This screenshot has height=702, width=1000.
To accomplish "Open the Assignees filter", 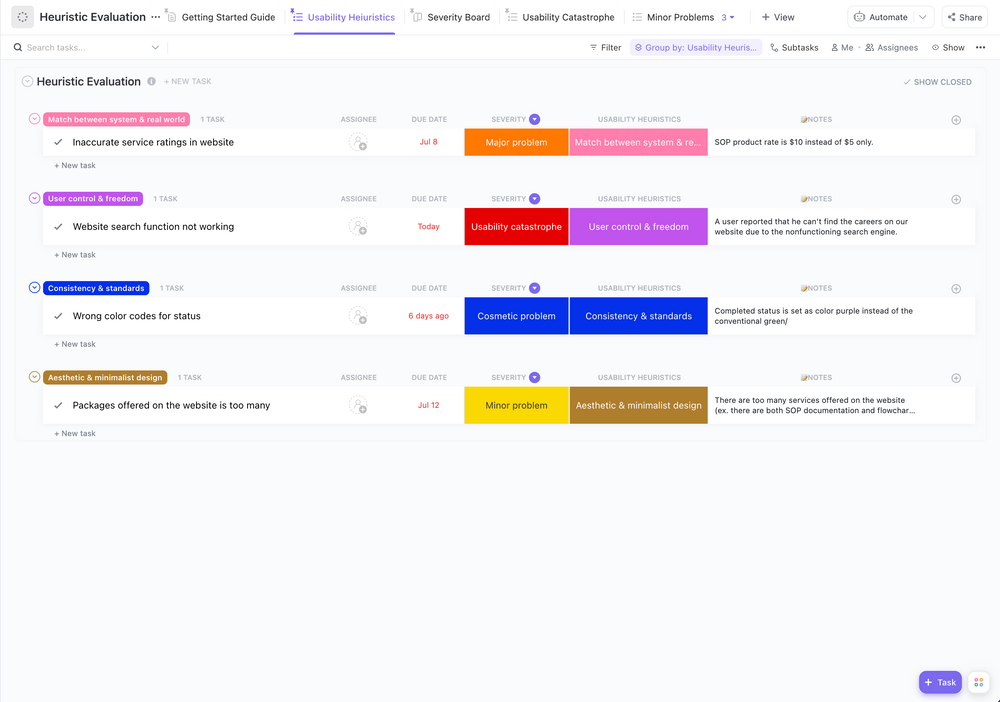I will tap(891, 47).
